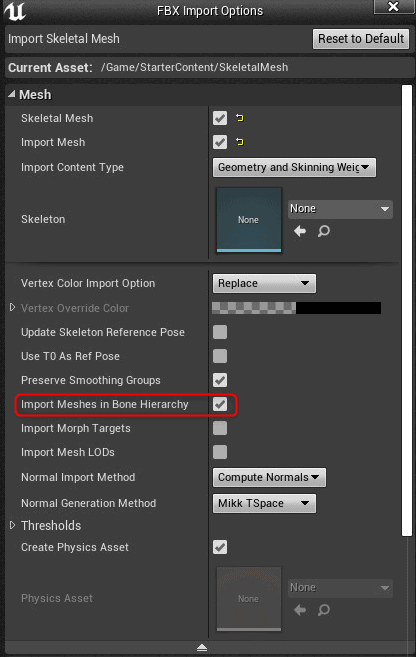Show advanced options arrow at panel bottom
Screen dimensions: 416x657
pos(202,648)
